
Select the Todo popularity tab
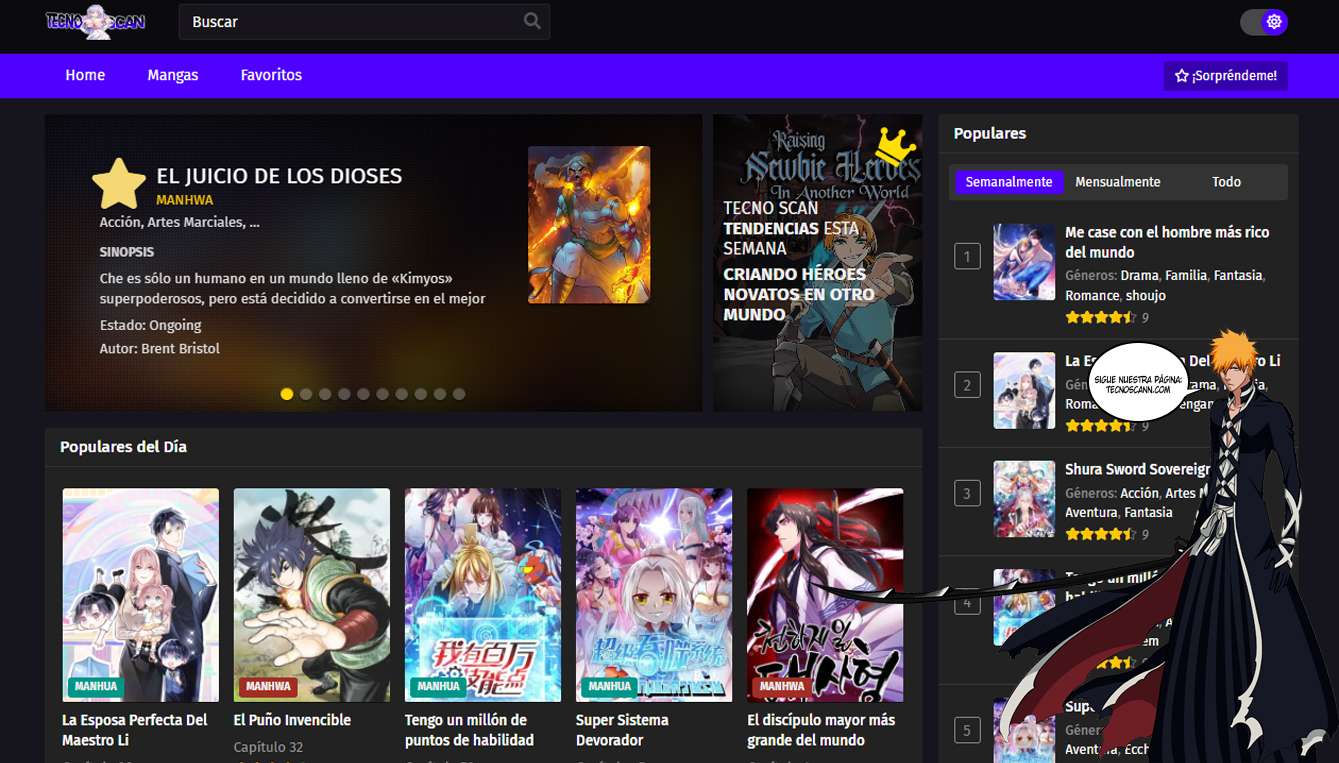(1226, 182)
